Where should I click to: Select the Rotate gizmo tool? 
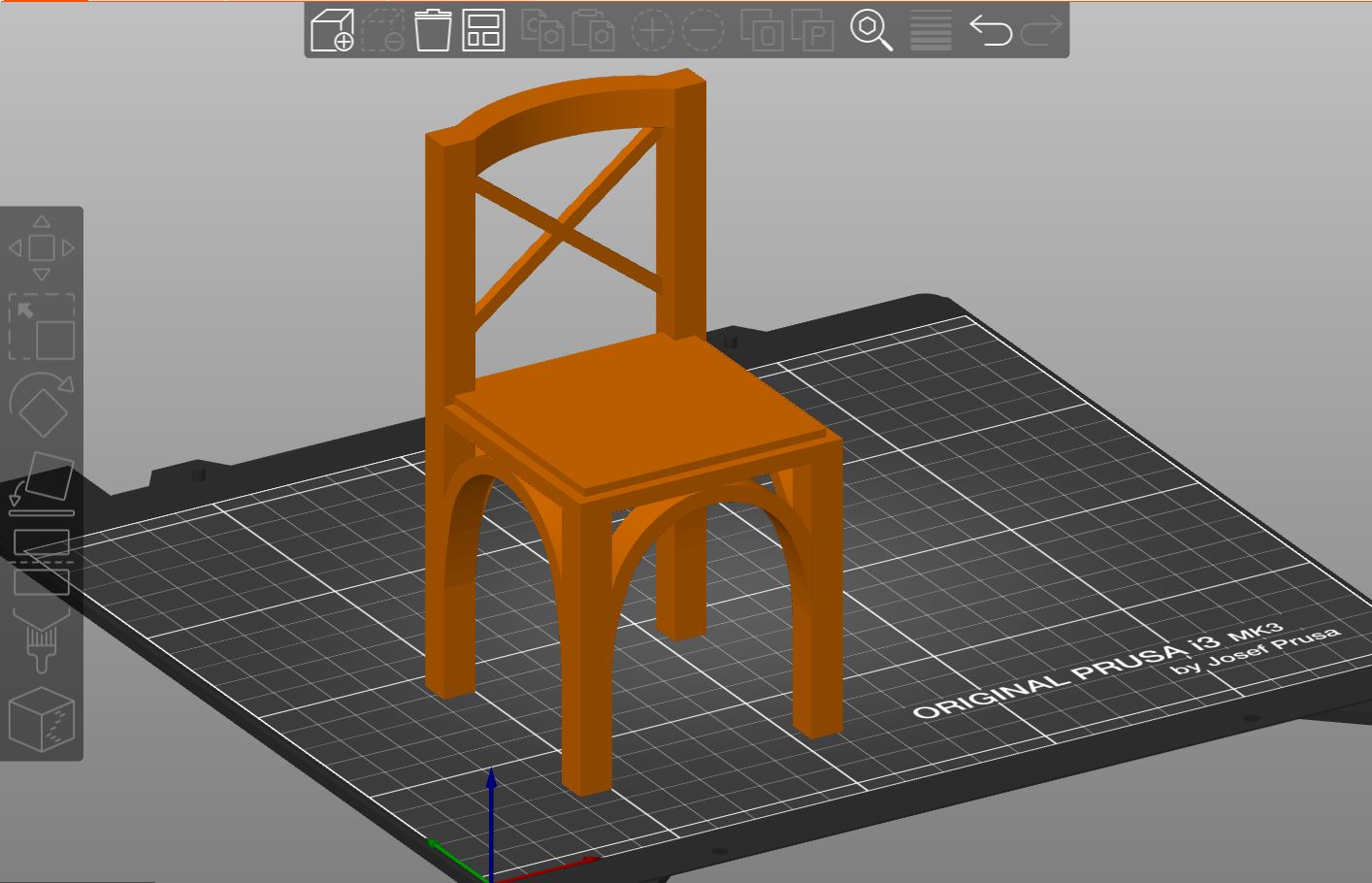[x=42, y=405]
